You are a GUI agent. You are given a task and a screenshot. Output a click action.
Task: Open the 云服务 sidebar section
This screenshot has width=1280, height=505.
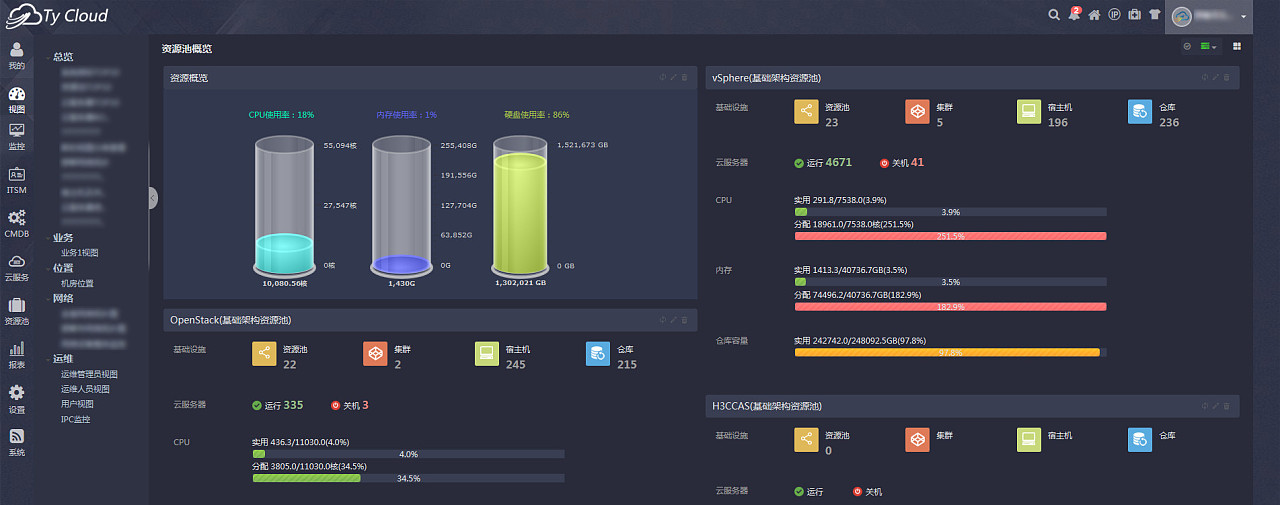[x=17, y=268]
